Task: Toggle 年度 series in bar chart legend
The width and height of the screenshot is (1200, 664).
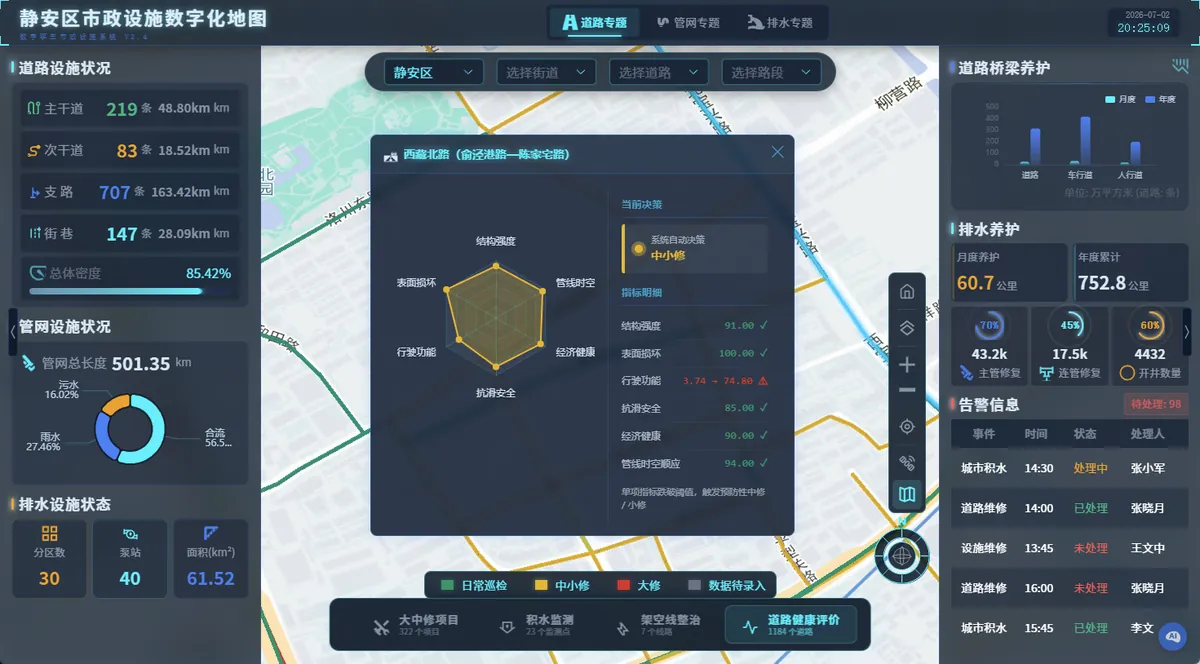Action: pos(1160,99)
